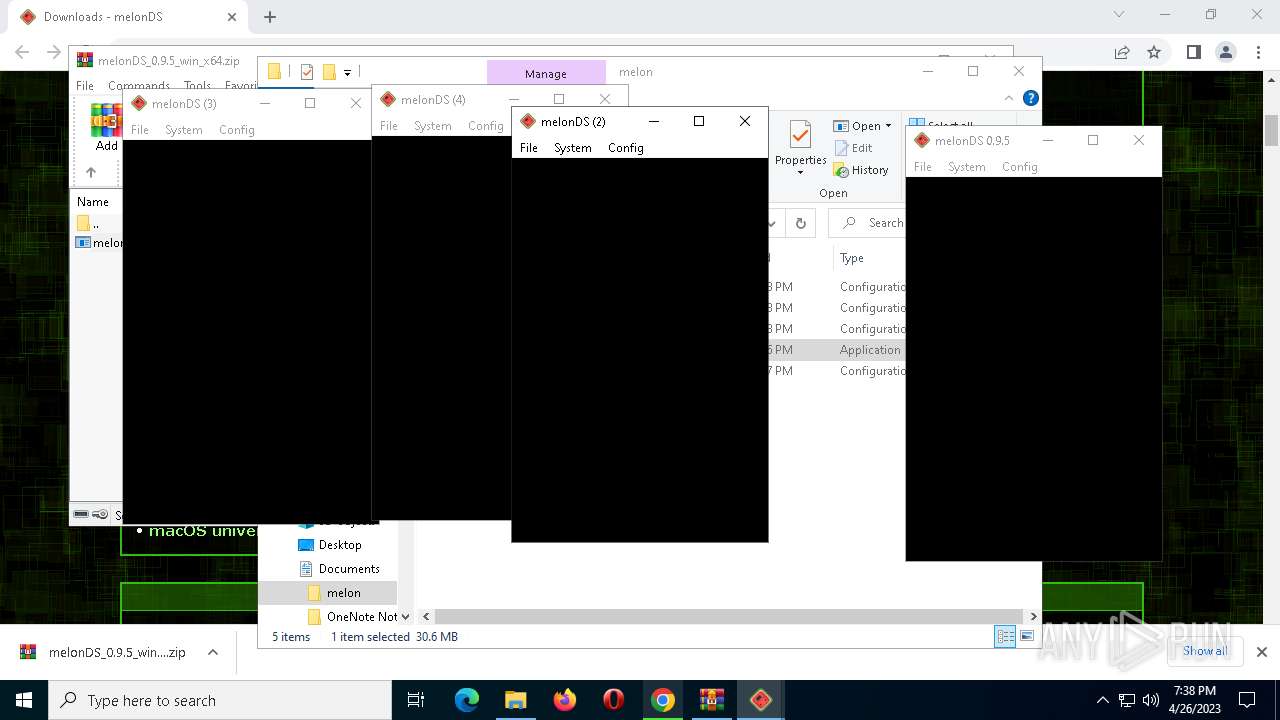Open System menu in melonDS 0.9.5 window
Screen dimensions: 1280x720
967,167
